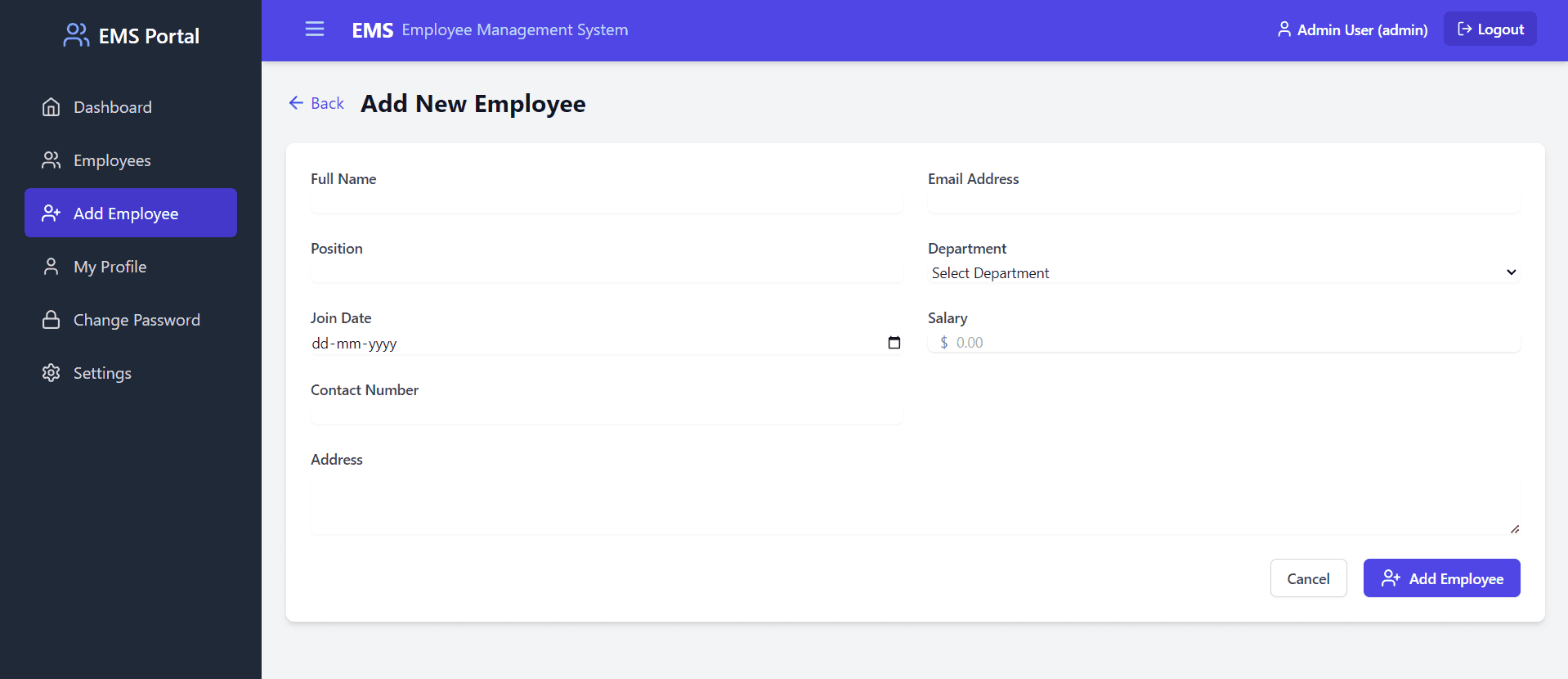Image resolution: width=1568 pixels, height=679 pixels.
Task: Focus the Salary amount field
Action: pos(1224,343)
